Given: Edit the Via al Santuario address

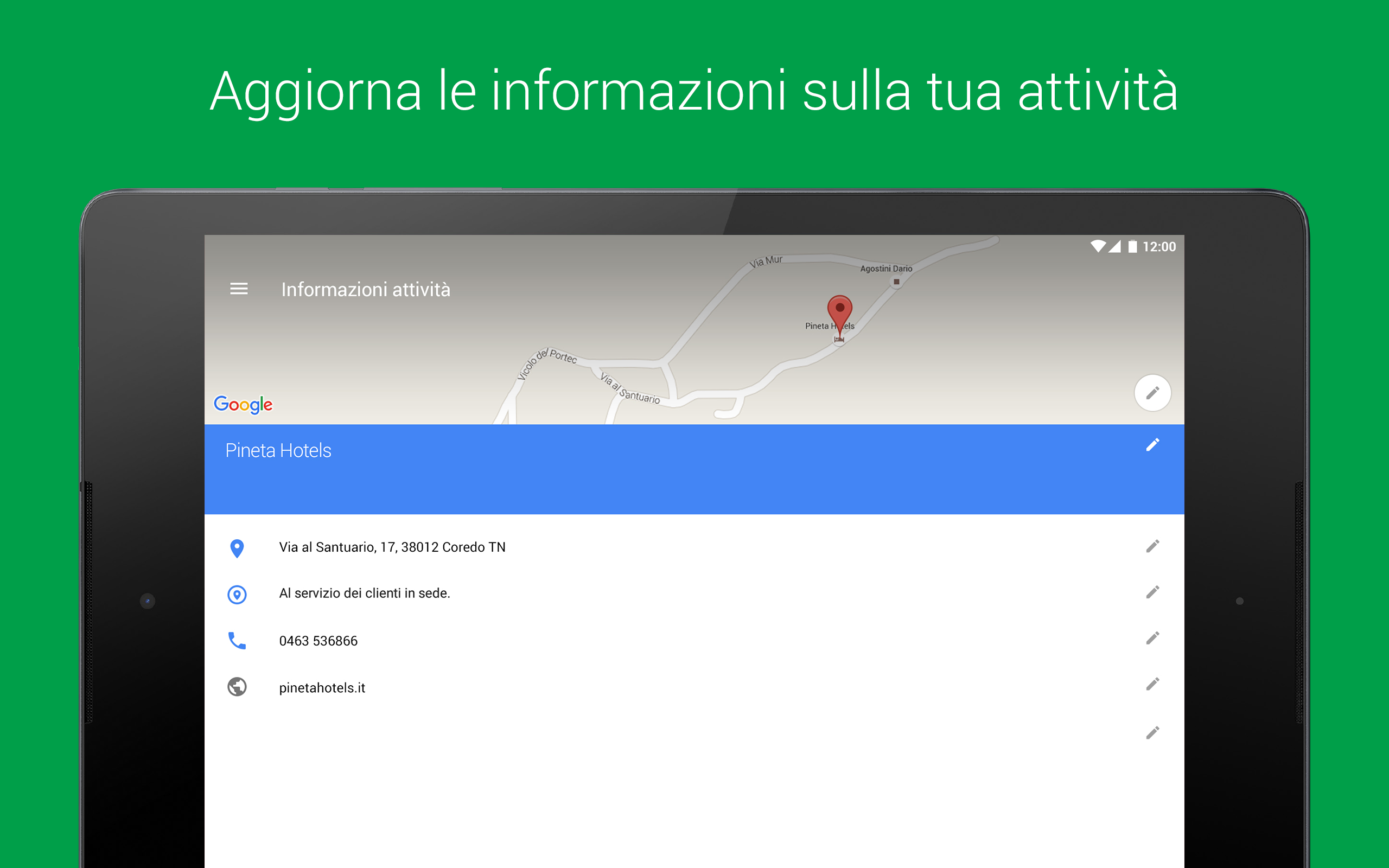Looking at the screenshot, I should point(1152,546).
